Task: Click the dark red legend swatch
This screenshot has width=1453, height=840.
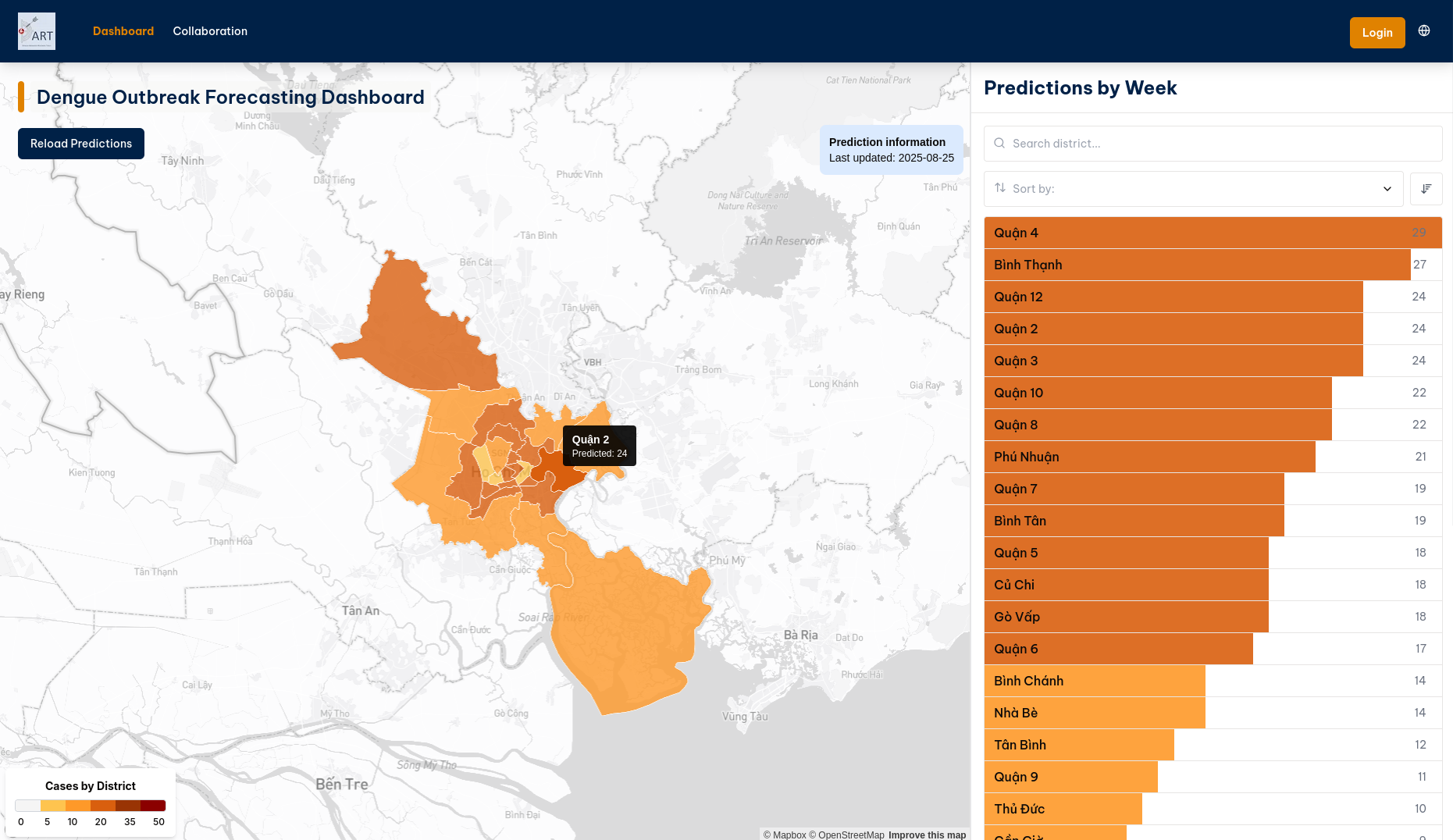Action: pyautogui.click(x=153, y=806)
